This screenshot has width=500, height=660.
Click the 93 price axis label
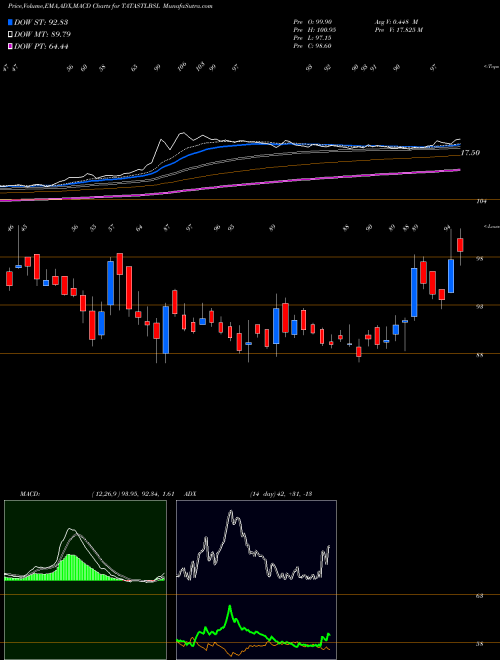tap(479, 307)
